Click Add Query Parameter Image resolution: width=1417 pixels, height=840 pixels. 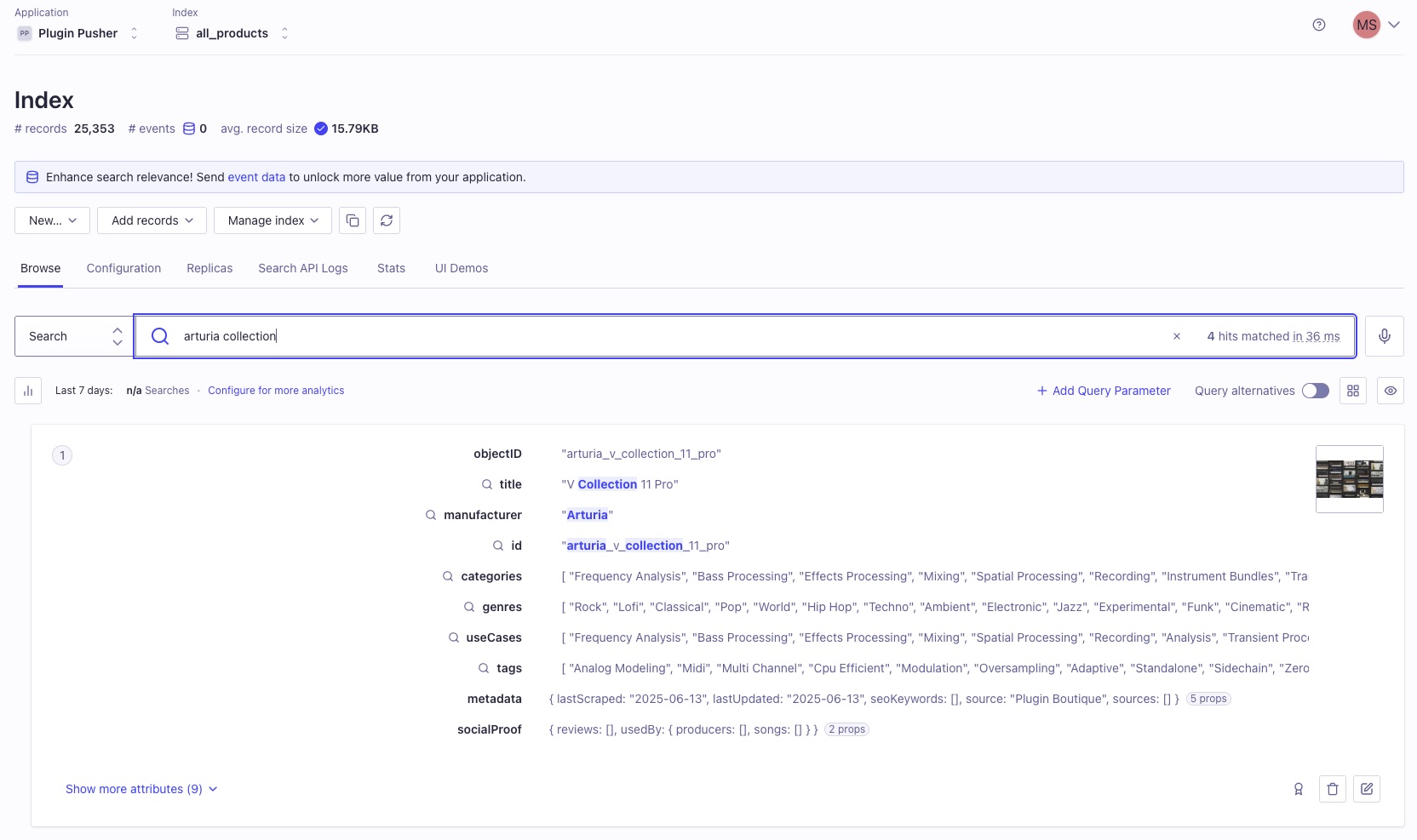(1104, 391)
